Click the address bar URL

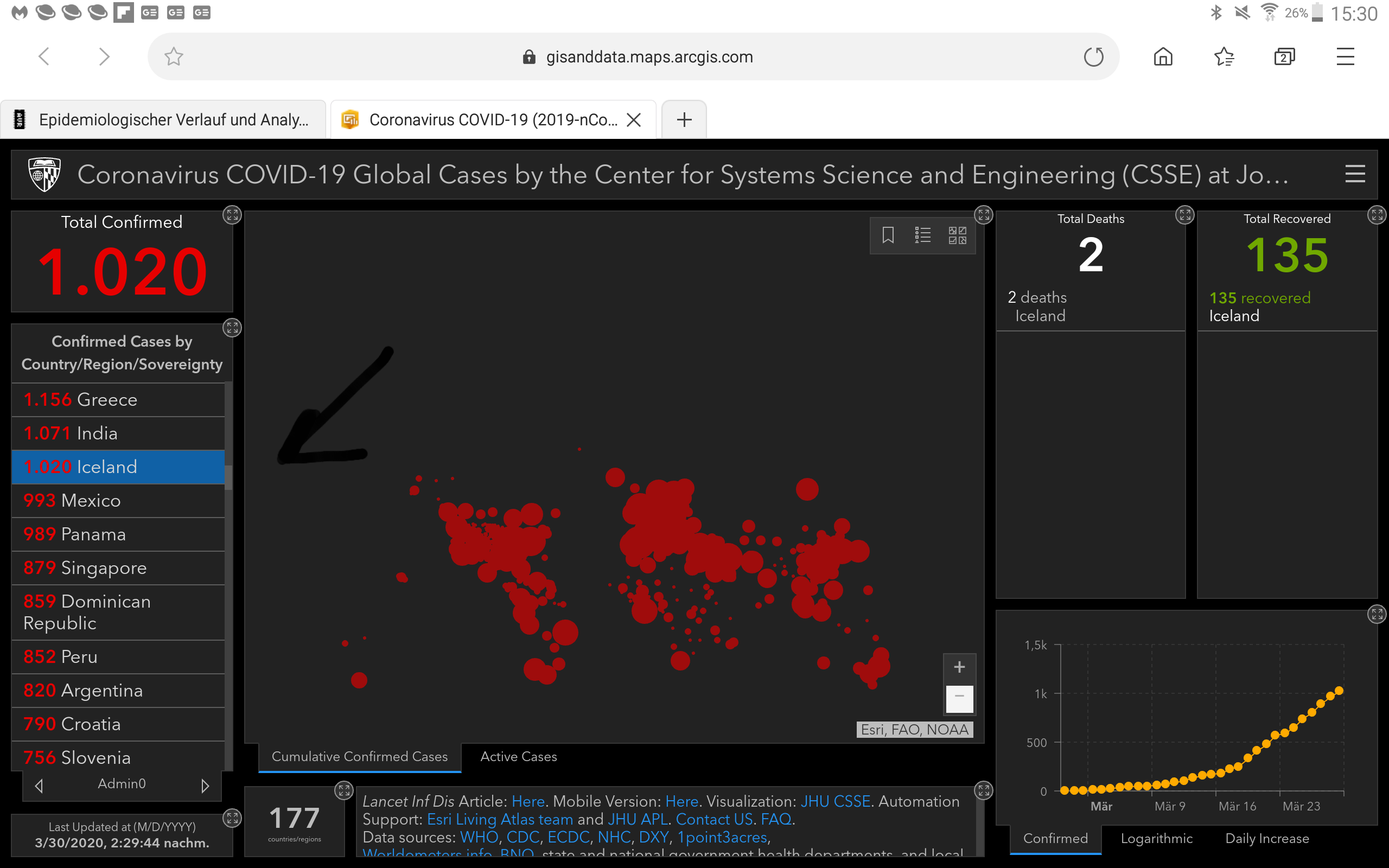(649, 57)
